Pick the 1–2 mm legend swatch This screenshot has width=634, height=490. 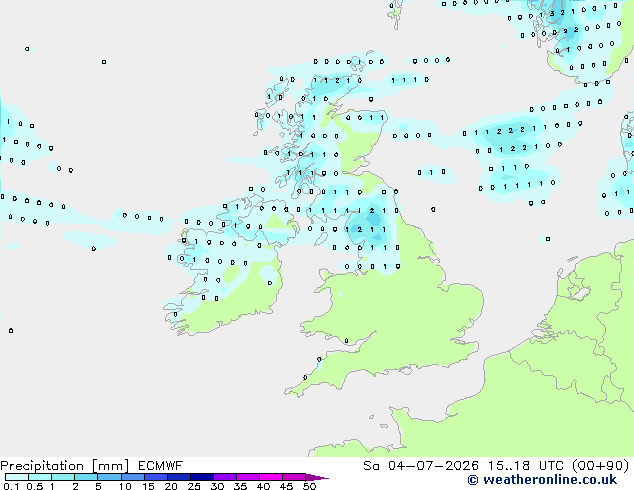[x=63, y=477]
